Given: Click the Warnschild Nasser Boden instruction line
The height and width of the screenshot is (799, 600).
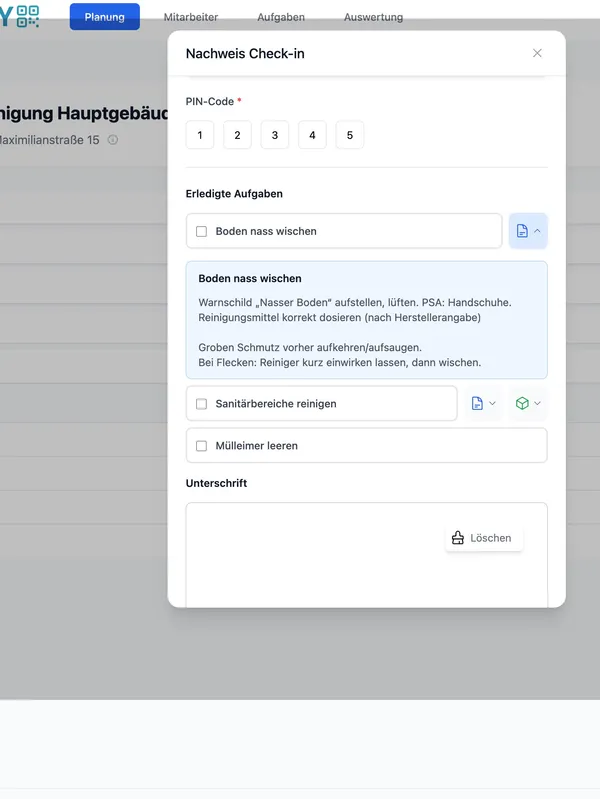Looking at the screenshot, I should [x=355, y=302].
